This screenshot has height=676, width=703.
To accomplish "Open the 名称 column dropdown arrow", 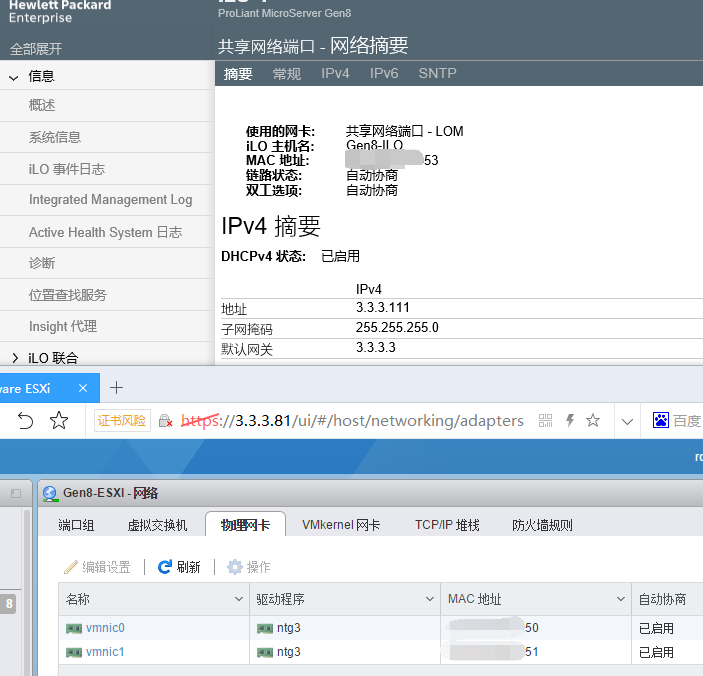I will [239, 599].
